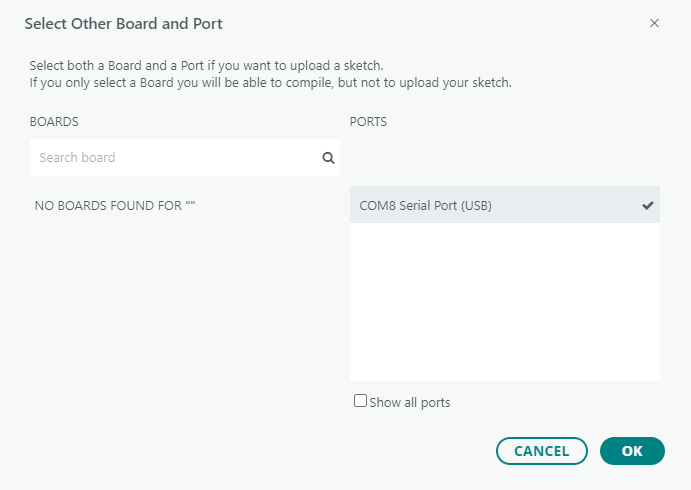Confirm selection with the OK button
This screenshot has height=490, width=691.
632,451
